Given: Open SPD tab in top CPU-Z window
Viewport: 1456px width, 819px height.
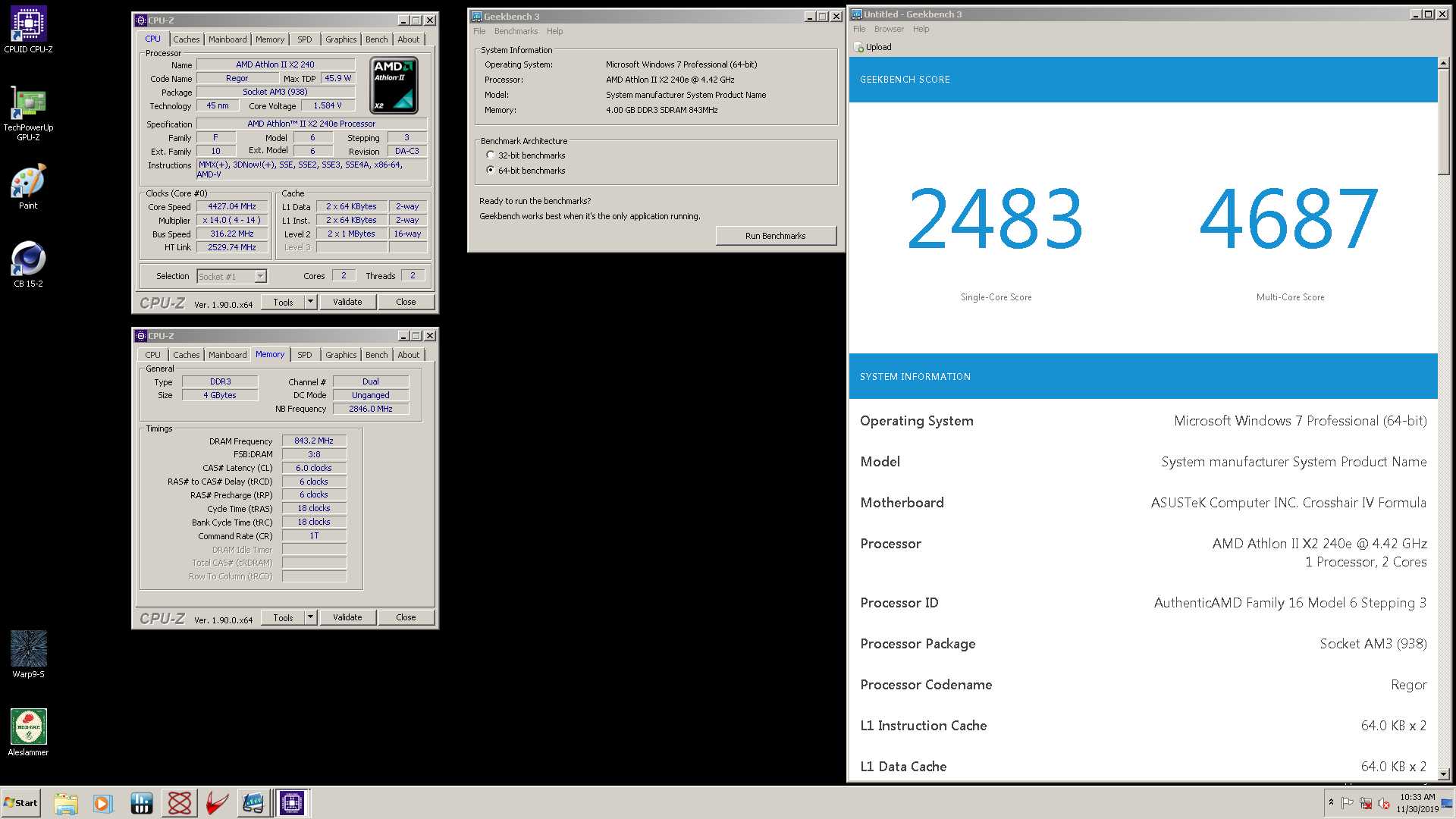Looking at the screenshot, I should pos(304,39).
